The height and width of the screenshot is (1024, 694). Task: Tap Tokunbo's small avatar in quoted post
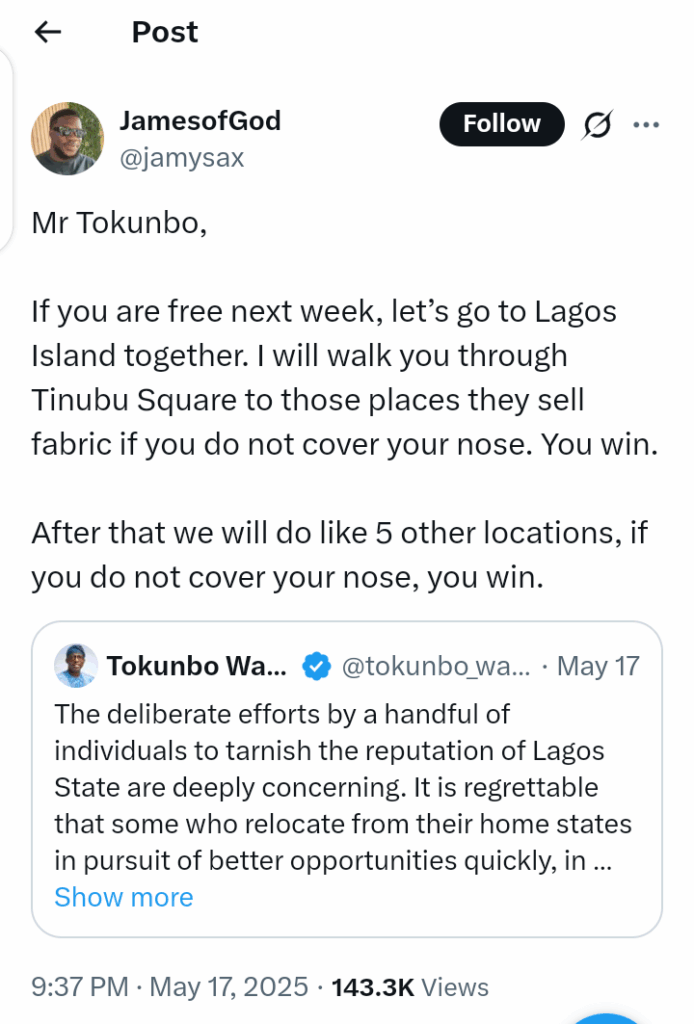[76, 666]
